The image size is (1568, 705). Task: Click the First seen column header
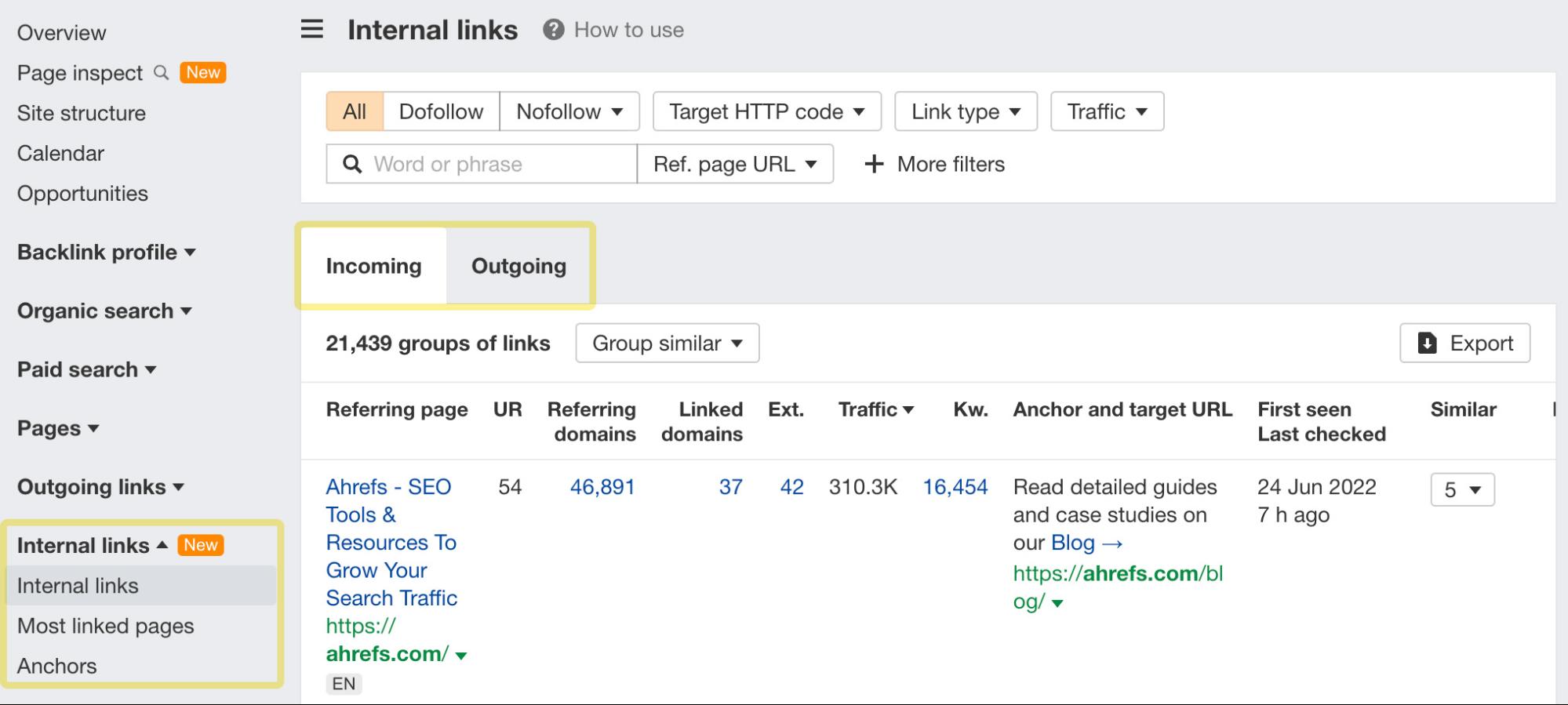pos(1304,409)
